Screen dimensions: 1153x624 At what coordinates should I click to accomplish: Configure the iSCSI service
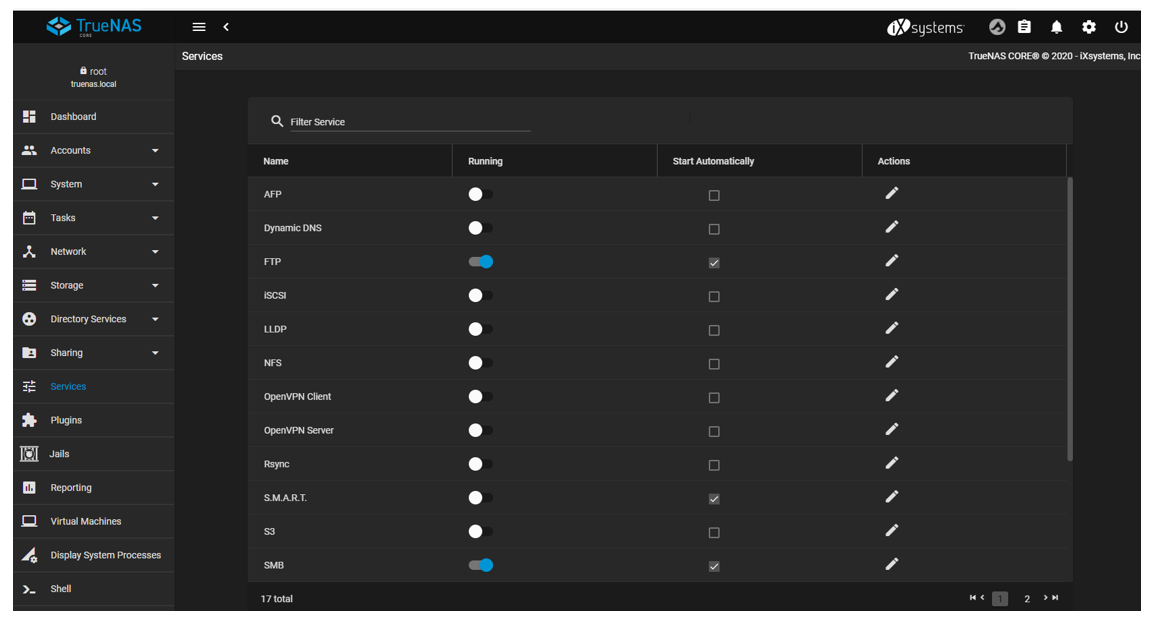pyautogui.click(x=891, y=295)
